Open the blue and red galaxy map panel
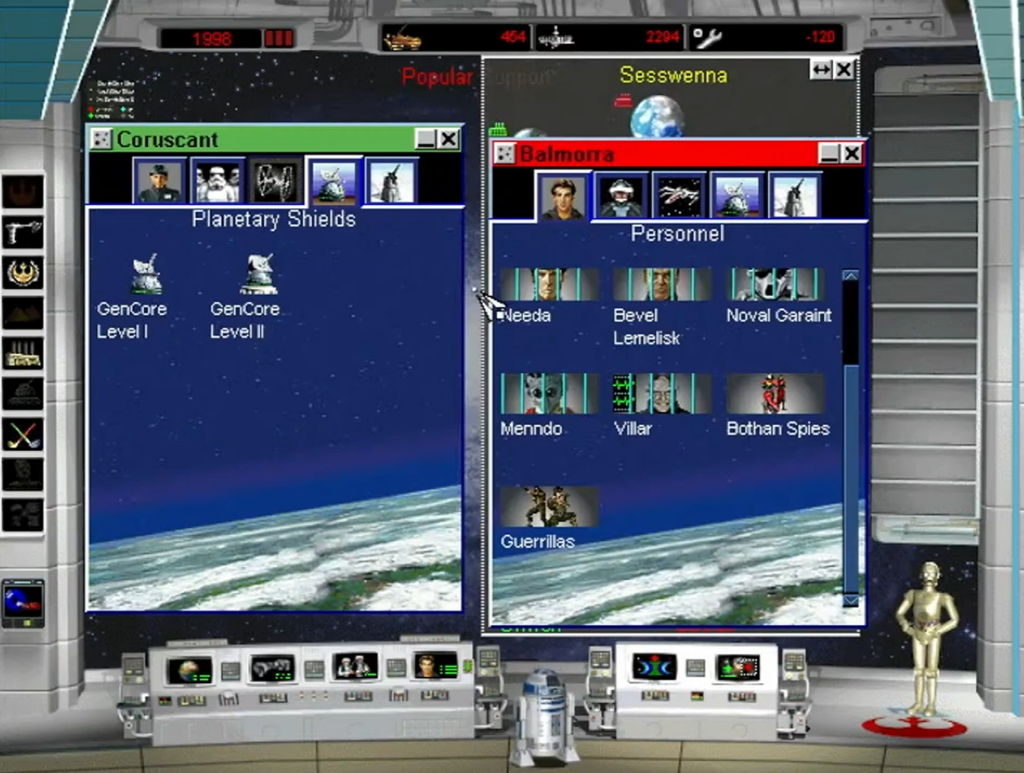The image size is (1024, 773). [23, 601]
